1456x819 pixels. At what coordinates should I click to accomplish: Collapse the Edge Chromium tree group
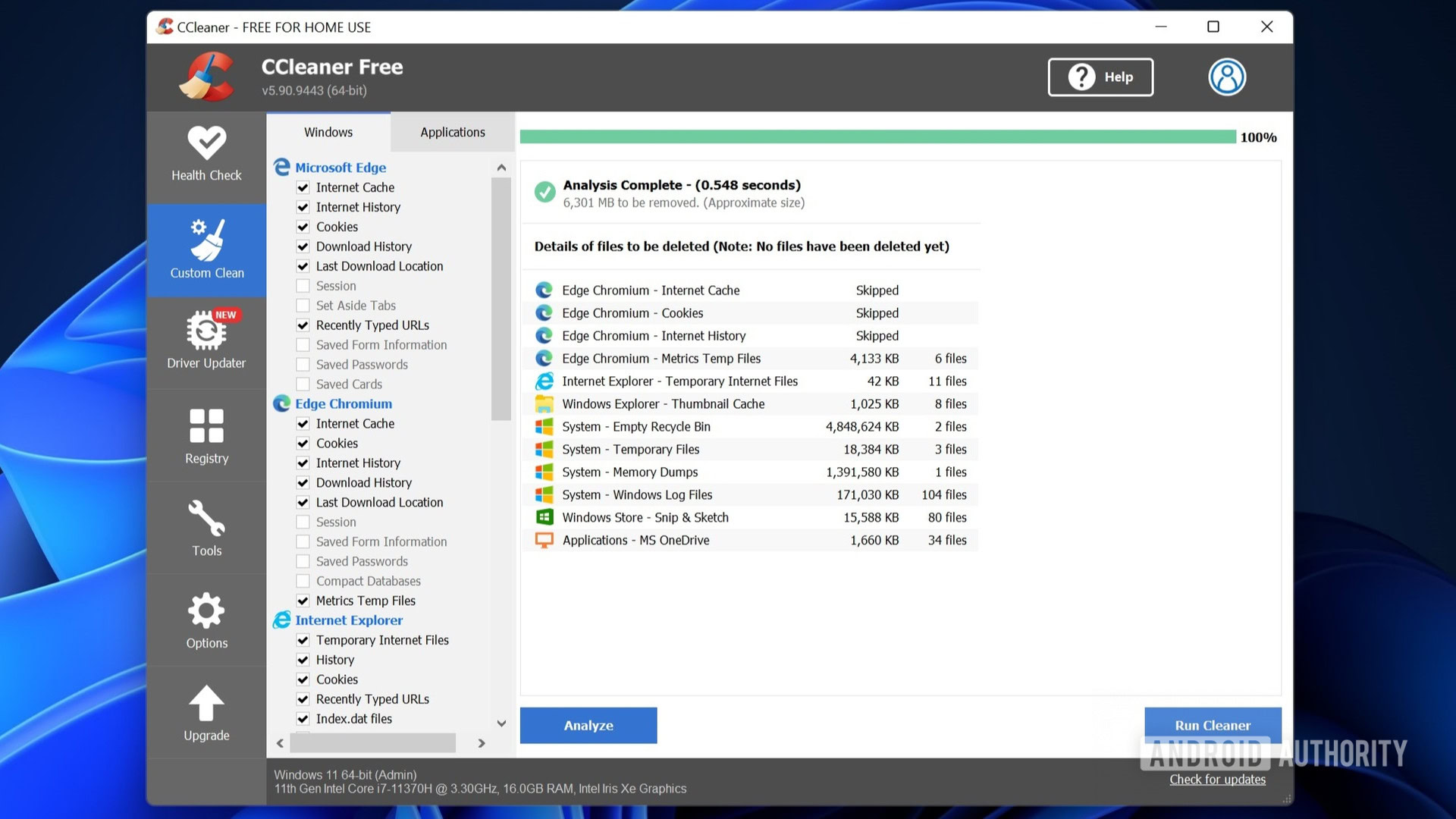point(344,403)
